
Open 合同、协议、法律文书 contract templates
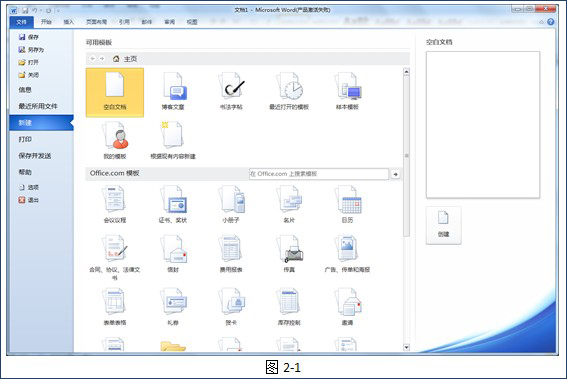[x=115, y=258]
